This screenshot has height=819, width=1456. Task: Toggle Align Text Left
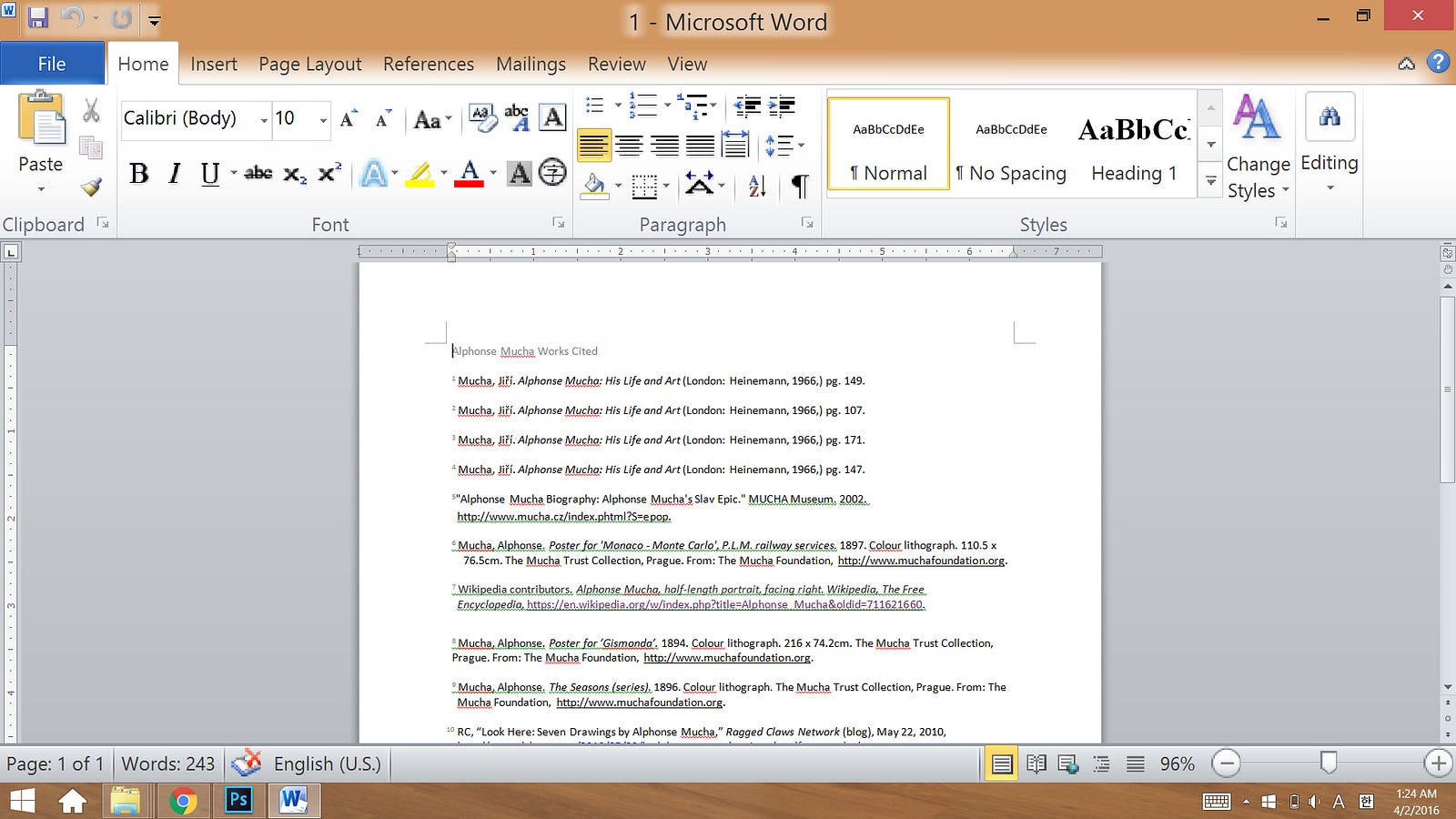[x=594, y=144]
